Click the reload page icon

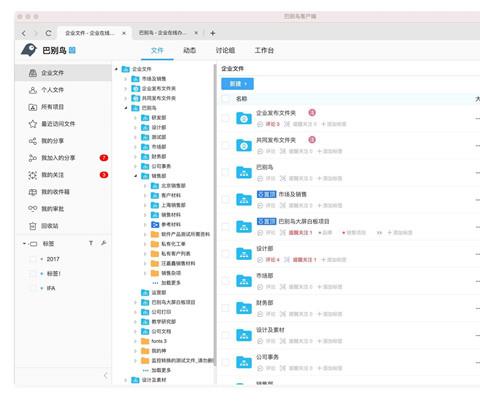click(49, 33)
